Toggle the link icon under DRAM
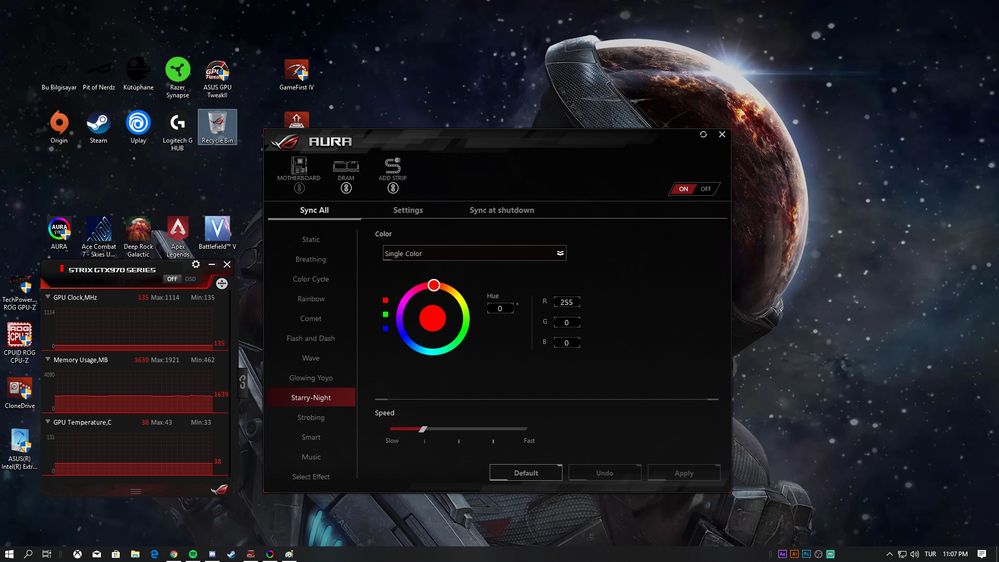The image size is (999, 562). [x=346, y=189]
